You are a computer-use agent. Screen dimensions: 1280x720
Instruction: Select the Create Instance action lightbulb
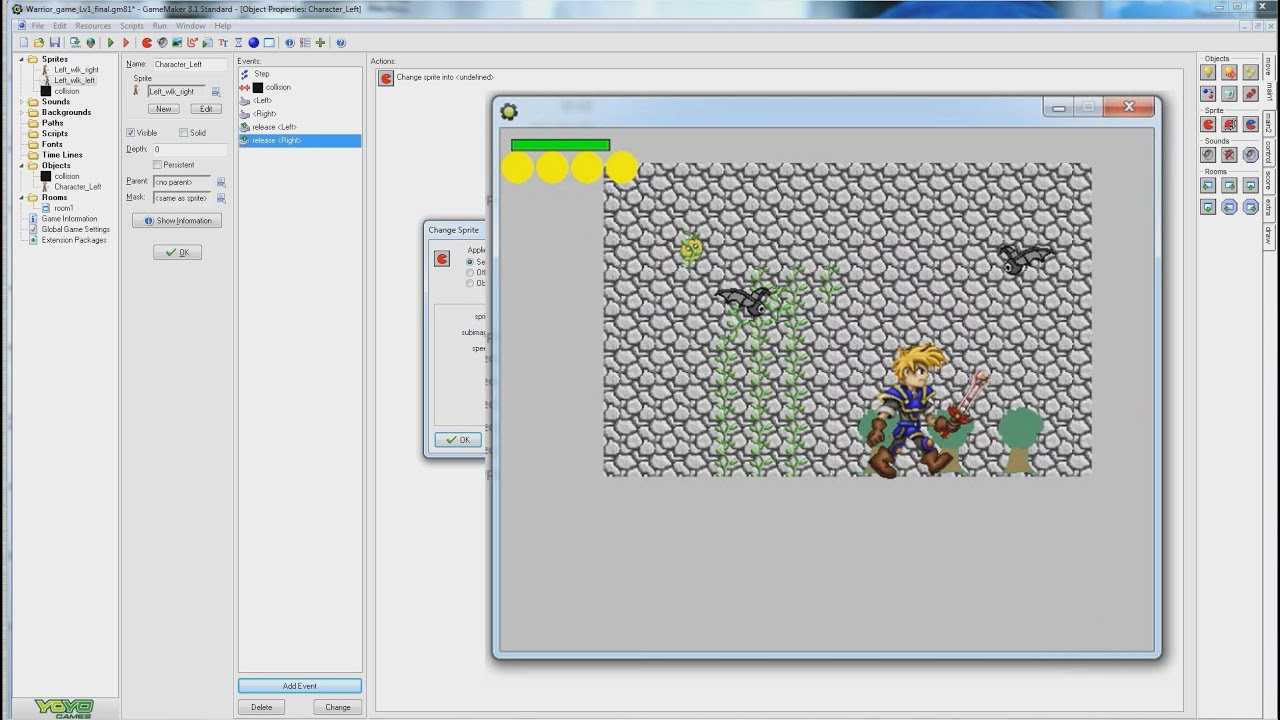pyautogui.click(x=1208, y=72)
